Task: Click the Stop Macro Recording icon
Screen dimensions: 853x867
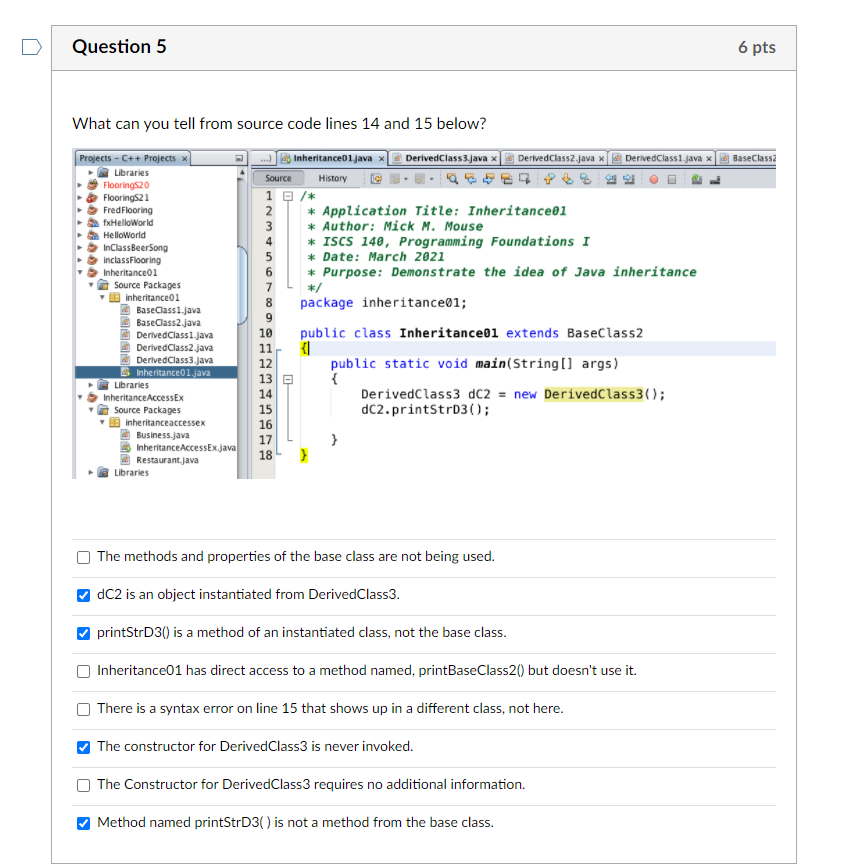Action: tap(672, 180)
